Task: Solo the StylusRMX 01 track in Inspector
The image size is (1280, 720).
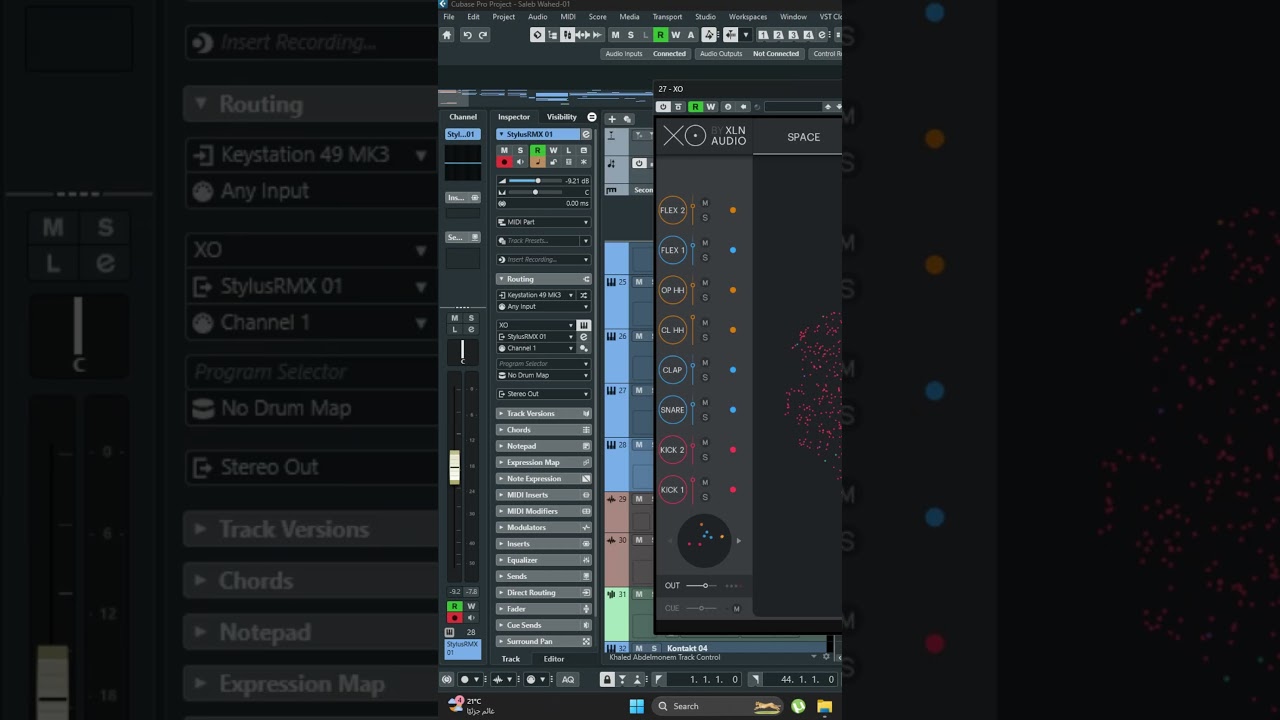Action: [520, 150]
